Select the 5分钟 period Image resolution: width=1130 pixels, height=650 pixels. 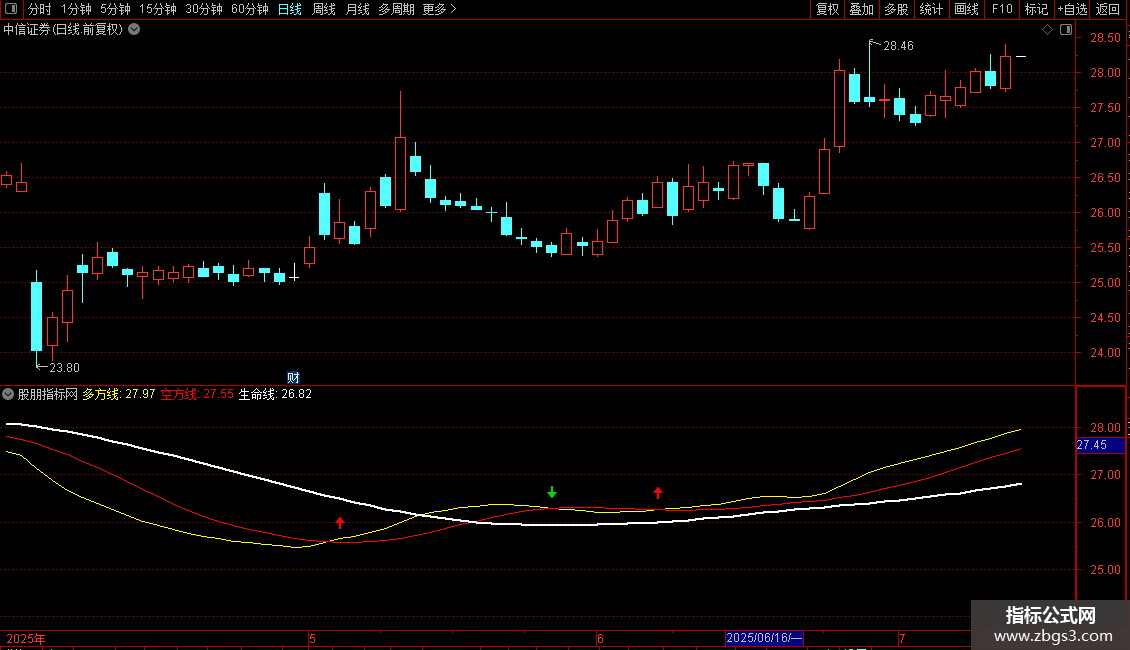115,9
